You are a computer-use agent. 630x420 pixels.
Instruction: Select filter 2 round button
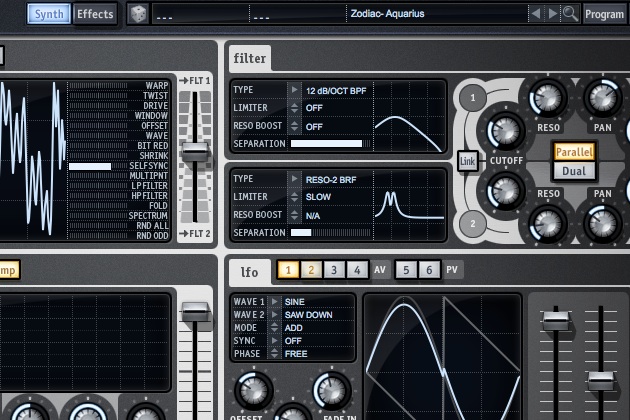472,224
